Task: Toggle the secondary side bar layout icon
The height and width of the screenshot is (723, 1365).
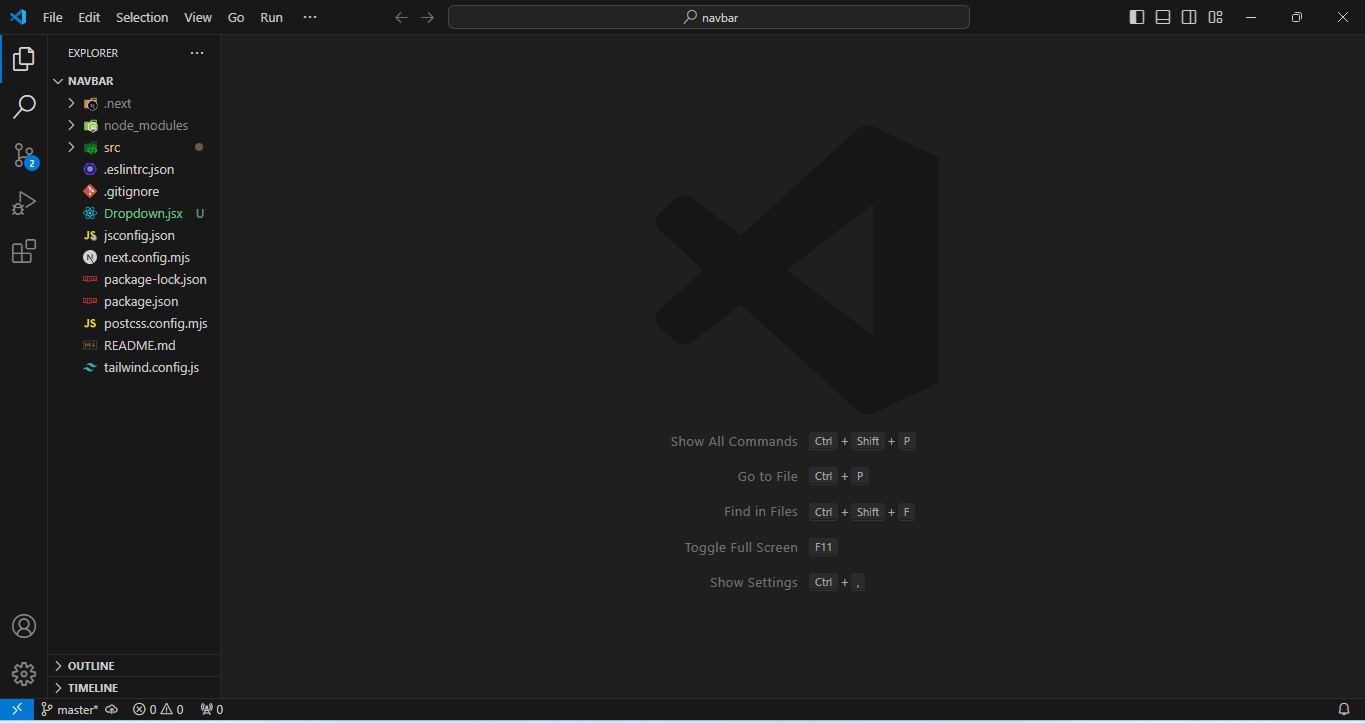Action: pos(1189,17)
